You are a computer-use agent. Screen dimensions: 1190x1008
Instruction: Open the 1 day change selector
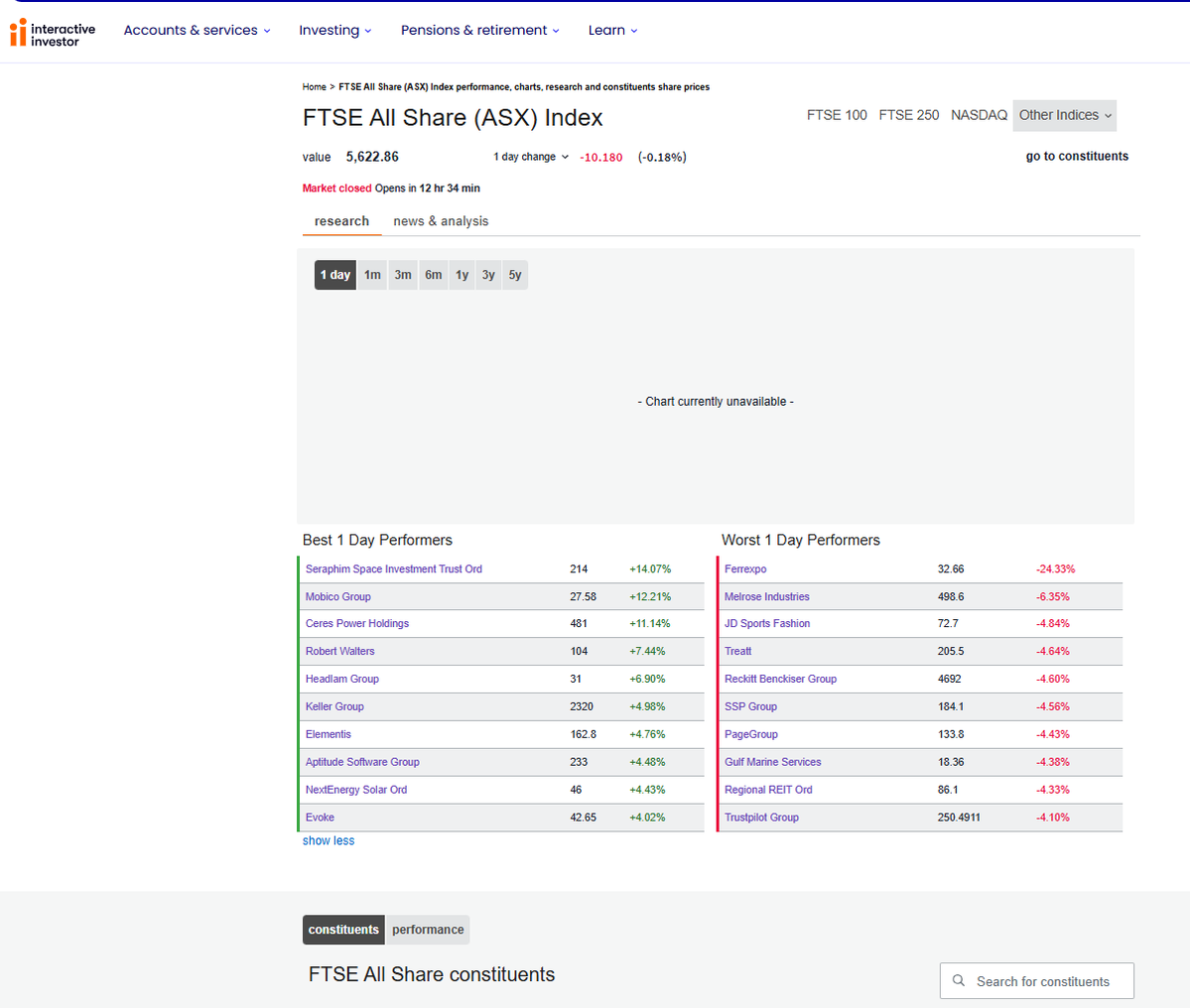pos(531,157)
